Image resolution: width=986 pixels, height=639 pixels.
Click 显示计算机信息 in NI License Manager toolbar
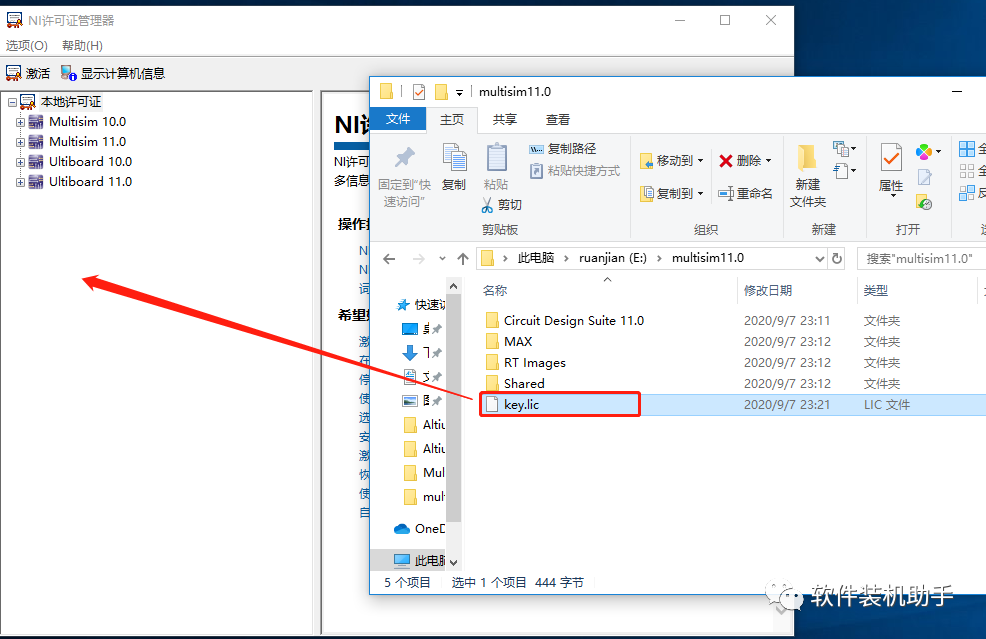click(x=113, y=73)
